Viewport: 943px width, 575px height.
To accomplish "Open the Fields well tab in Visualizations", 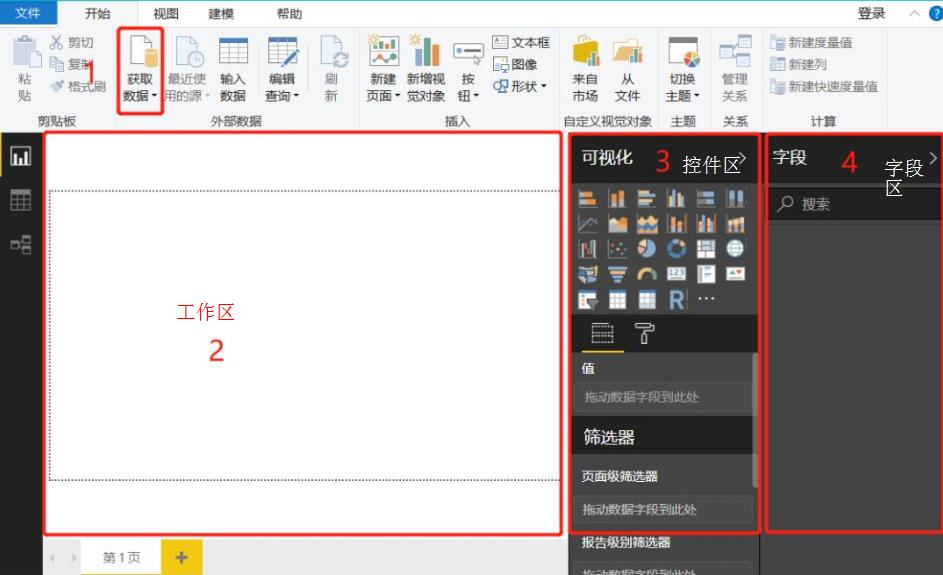I will 602,333.
